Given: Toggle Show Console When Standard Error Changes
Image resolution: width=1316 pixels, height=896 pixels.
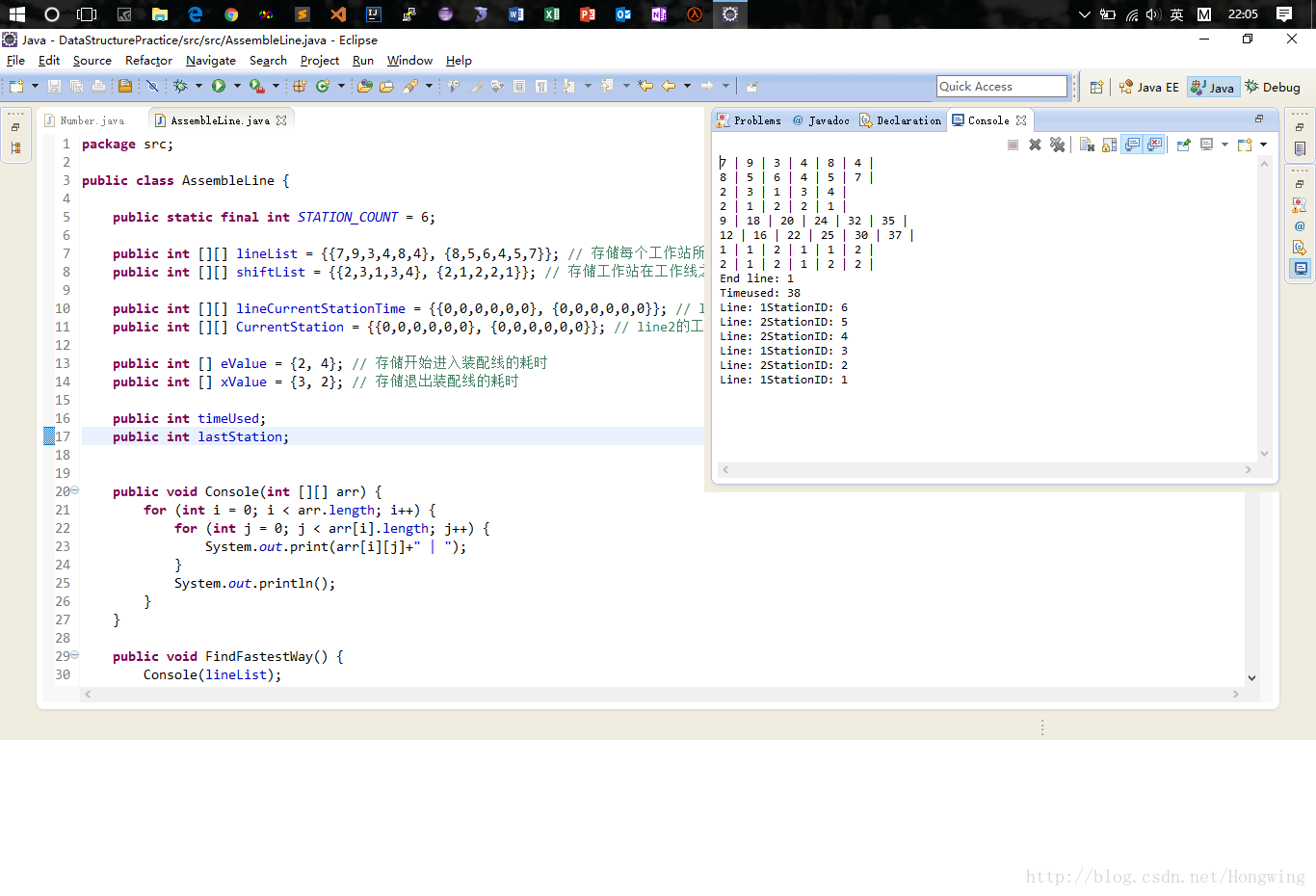Looking at the screenshot, I should coord(1154,145).
